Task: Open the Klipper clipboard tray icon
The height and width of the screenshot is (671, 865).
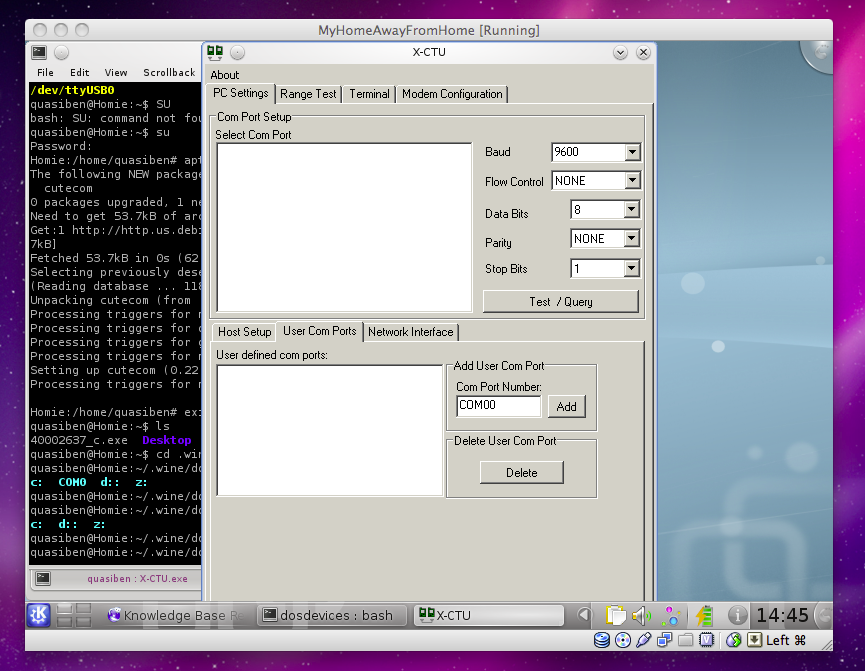Action: [x=616, y=615]
